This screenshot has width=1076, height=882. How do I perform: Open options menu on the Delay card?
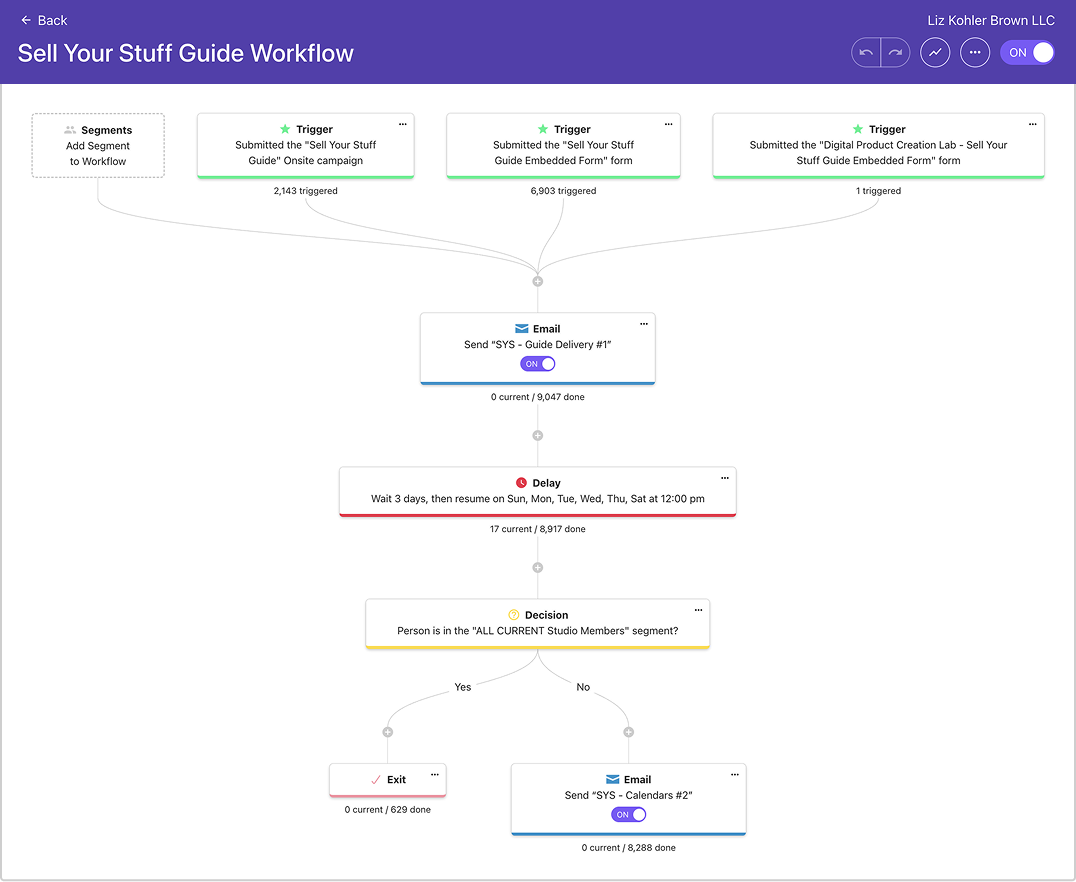tap(725, 478)
